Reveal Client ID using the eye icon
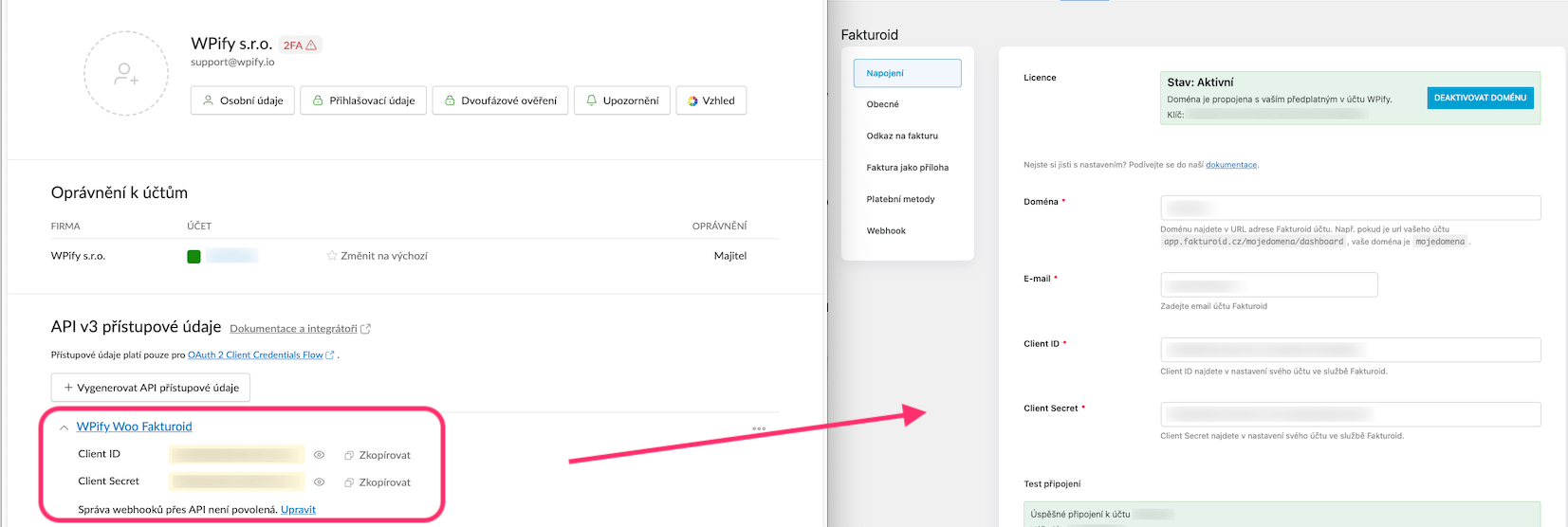The height and width of the screenshot is (527, 1568). click(320, 455)
